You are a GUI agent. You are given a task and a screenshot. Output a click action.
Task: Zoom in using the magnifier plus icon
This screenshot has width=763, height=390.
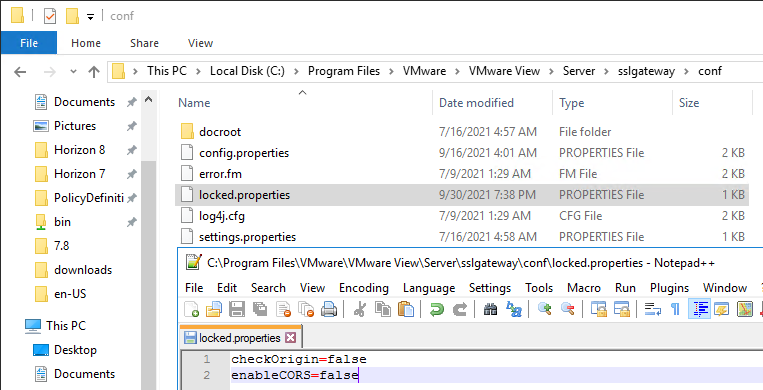point(544,309)
